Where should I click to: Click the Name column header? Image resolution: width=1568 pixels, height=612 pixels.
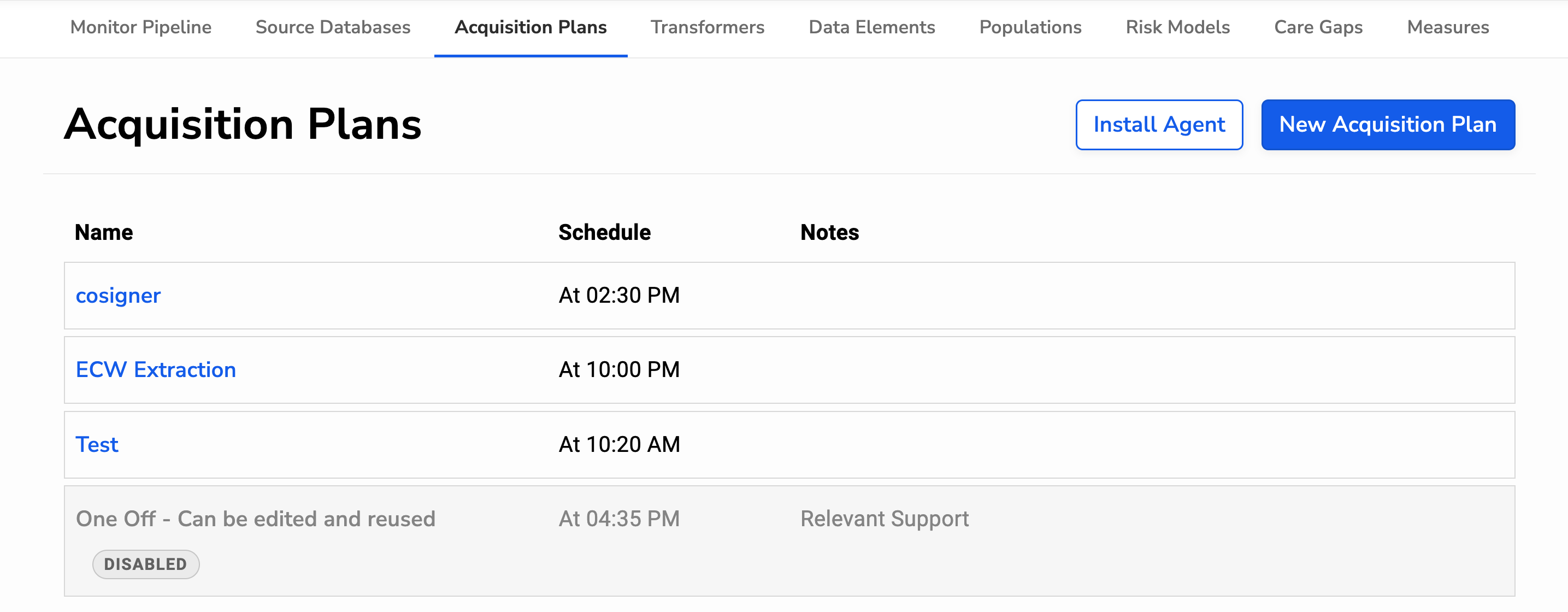[x=103, y=232]
